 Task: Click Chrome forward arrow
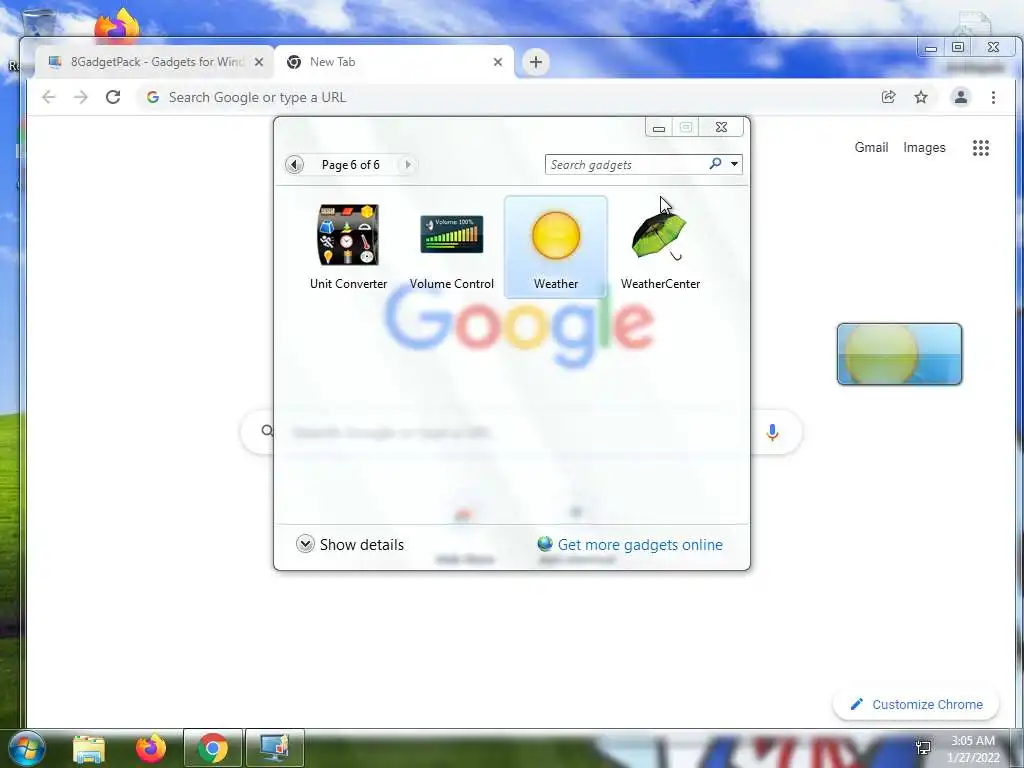[x=81, y=97]
